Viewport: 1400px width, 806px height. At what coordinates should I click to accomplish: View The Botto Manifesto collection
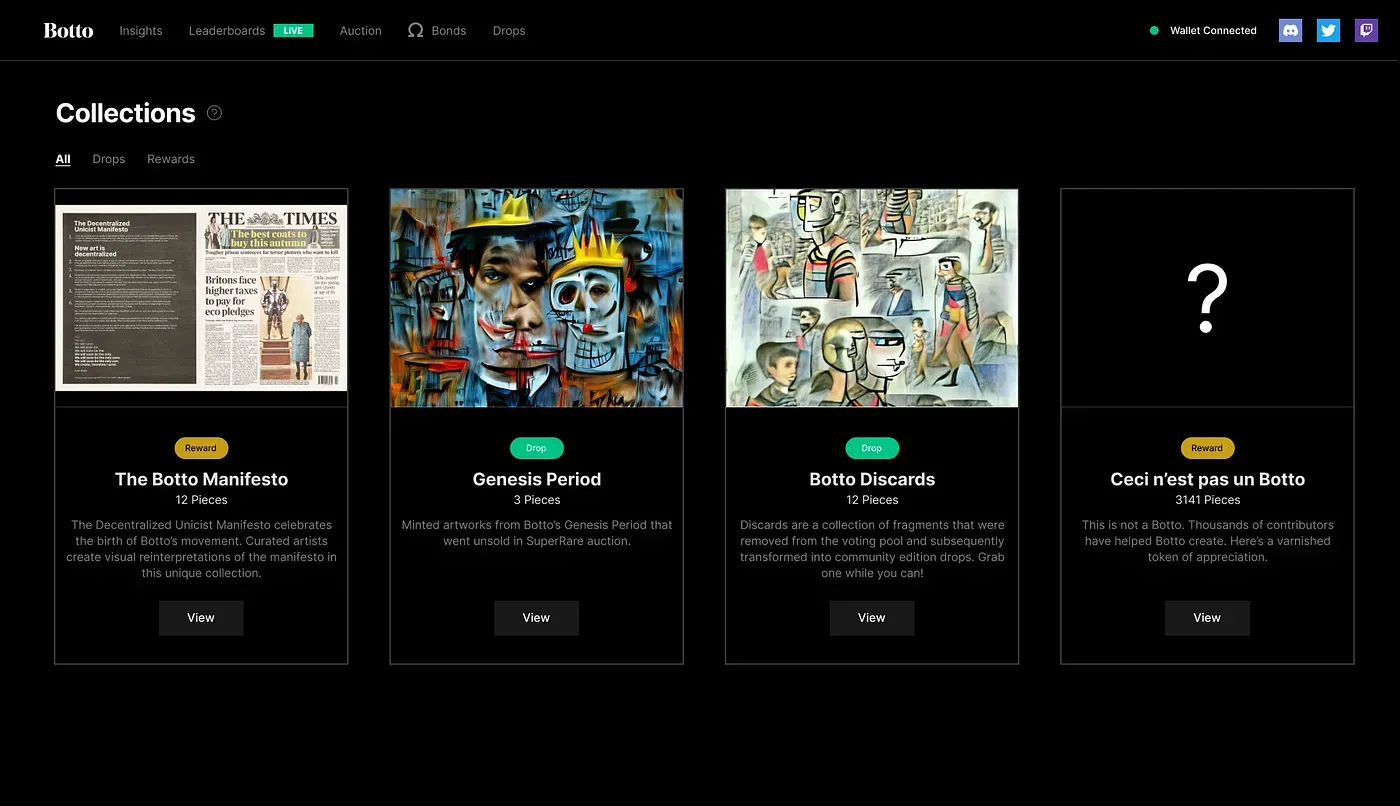(201, 618)
